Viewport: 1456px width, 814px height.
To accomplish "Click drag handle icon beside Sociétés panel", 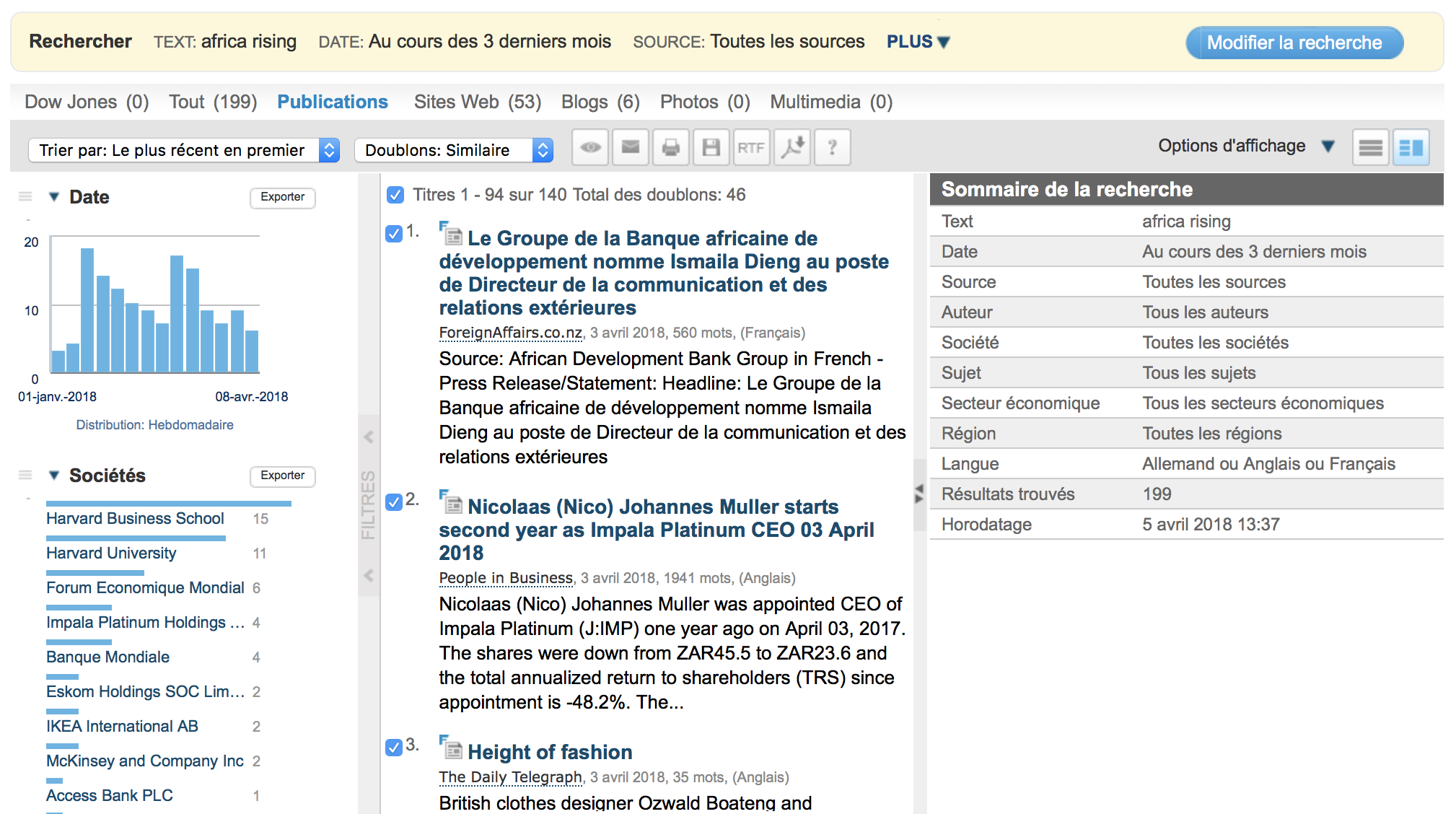I will click(x=25, y=475).
